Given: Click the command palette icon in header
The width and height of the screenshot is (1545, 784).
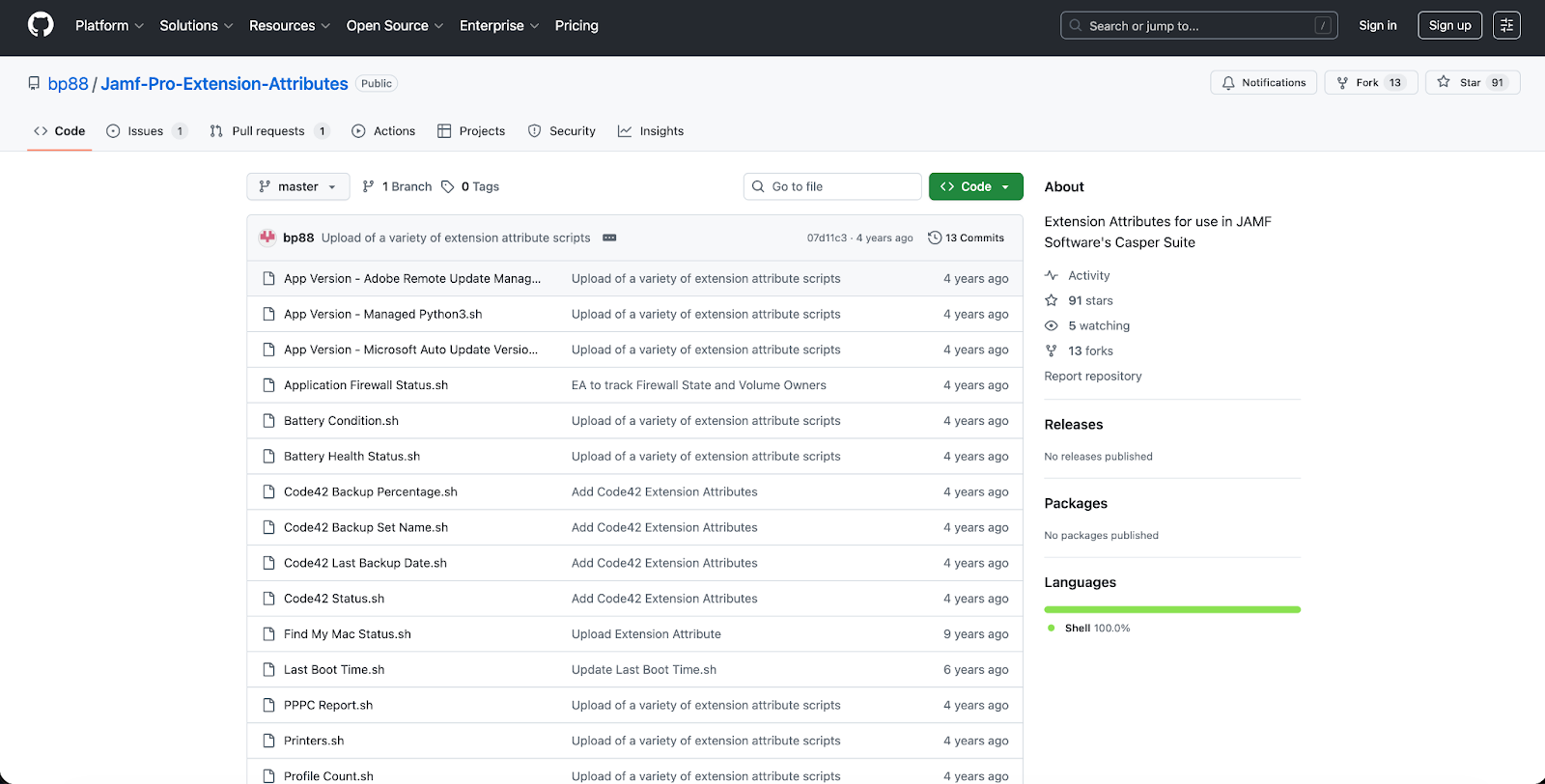Looking at the screenshot, I should (1506, 25).
